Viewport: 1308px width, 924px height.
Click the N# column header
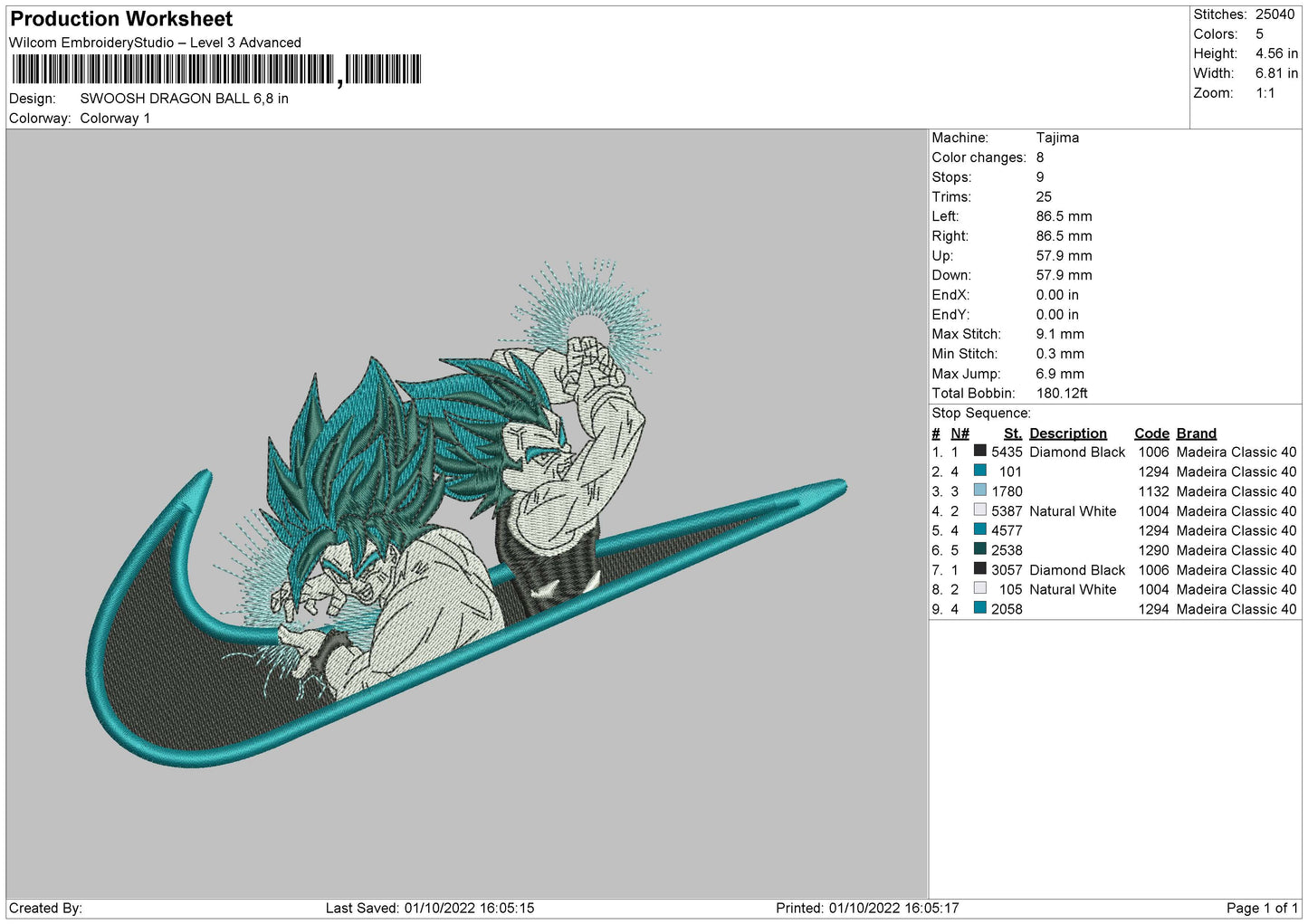tap(960, 433)
